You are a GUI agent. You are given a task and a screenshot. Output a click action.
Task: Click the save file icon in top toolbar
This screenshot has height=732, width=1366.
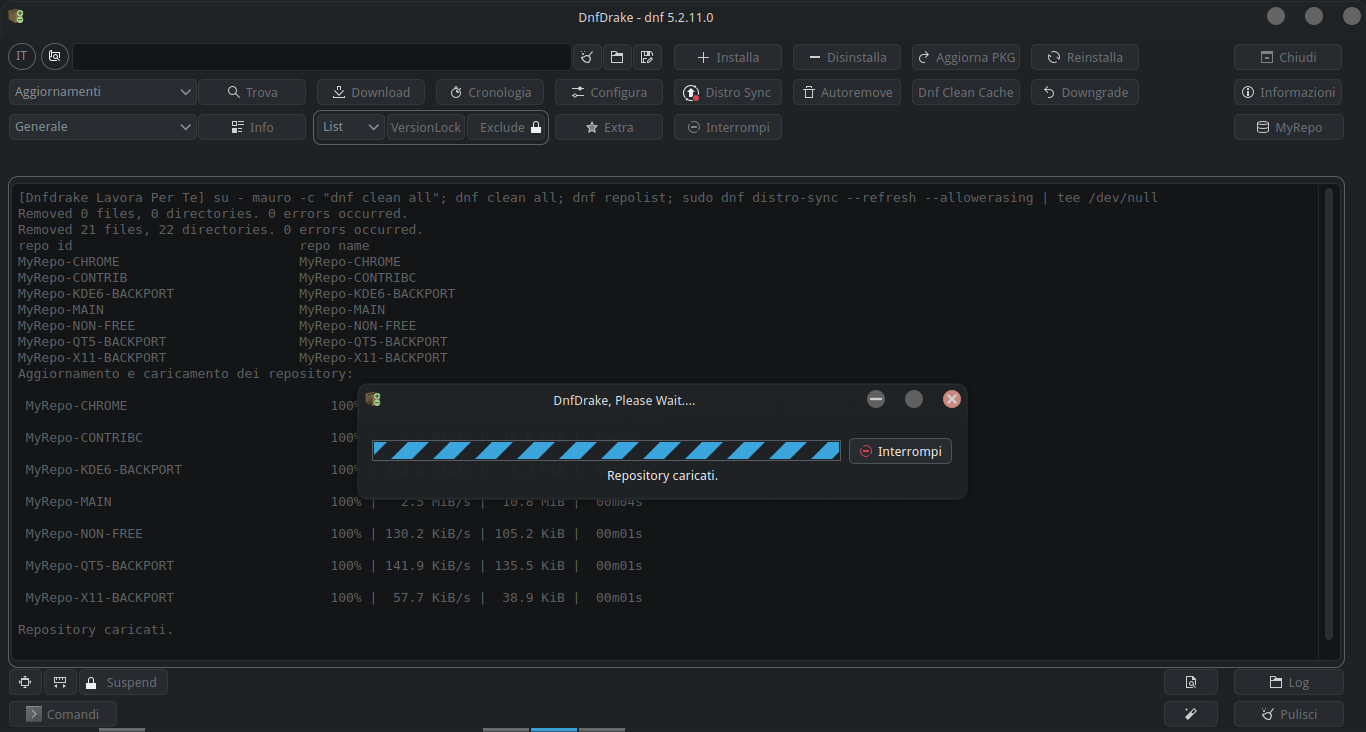(x=647, y=57)
